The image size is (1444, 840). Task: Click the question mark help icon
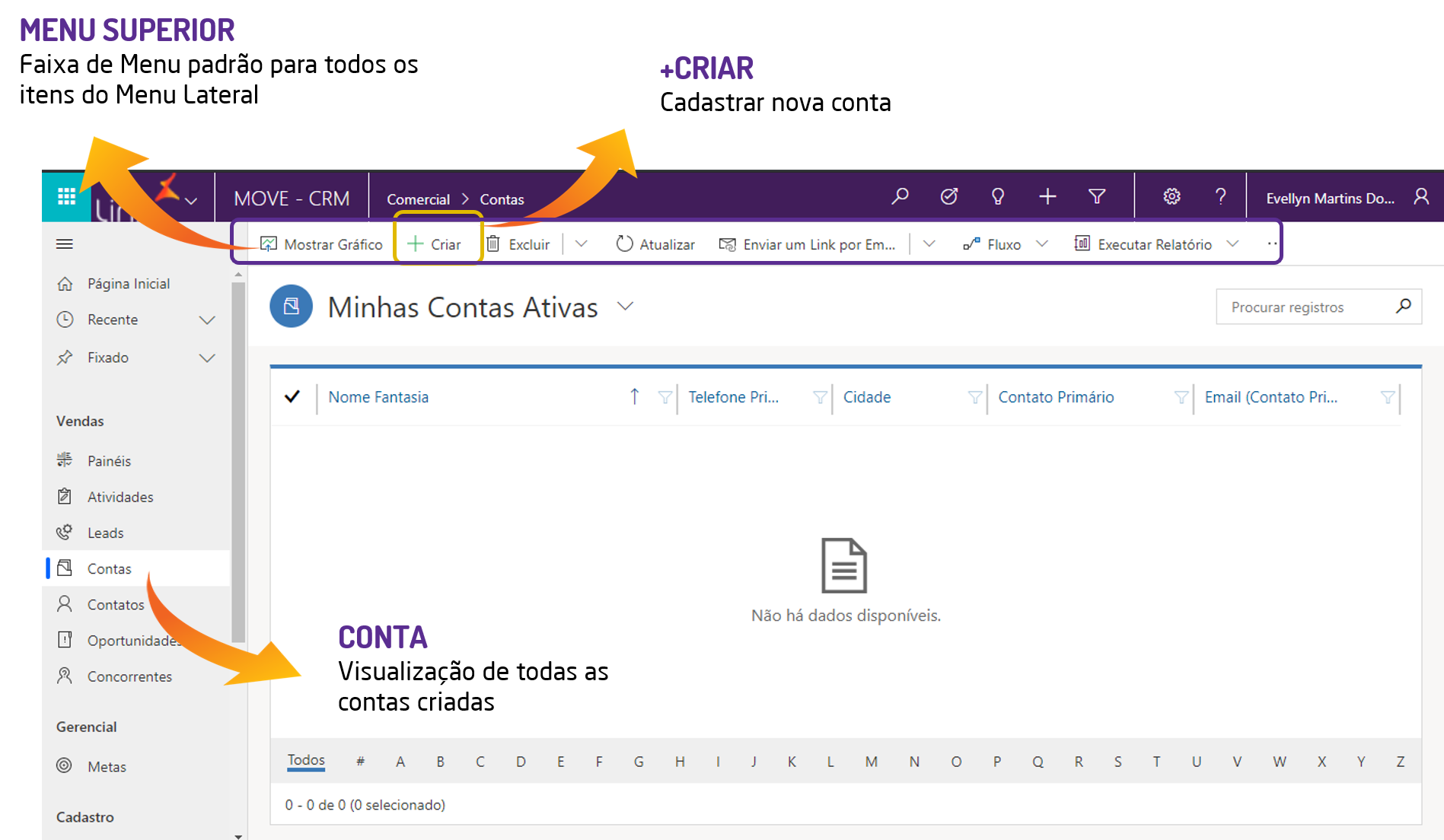point(1220,197)
